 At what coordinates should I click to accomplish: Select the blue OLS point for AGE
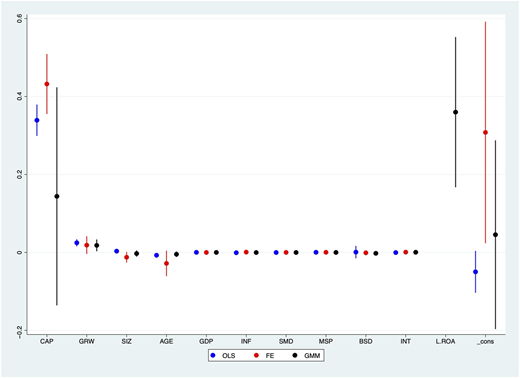[x=156, y=255]
